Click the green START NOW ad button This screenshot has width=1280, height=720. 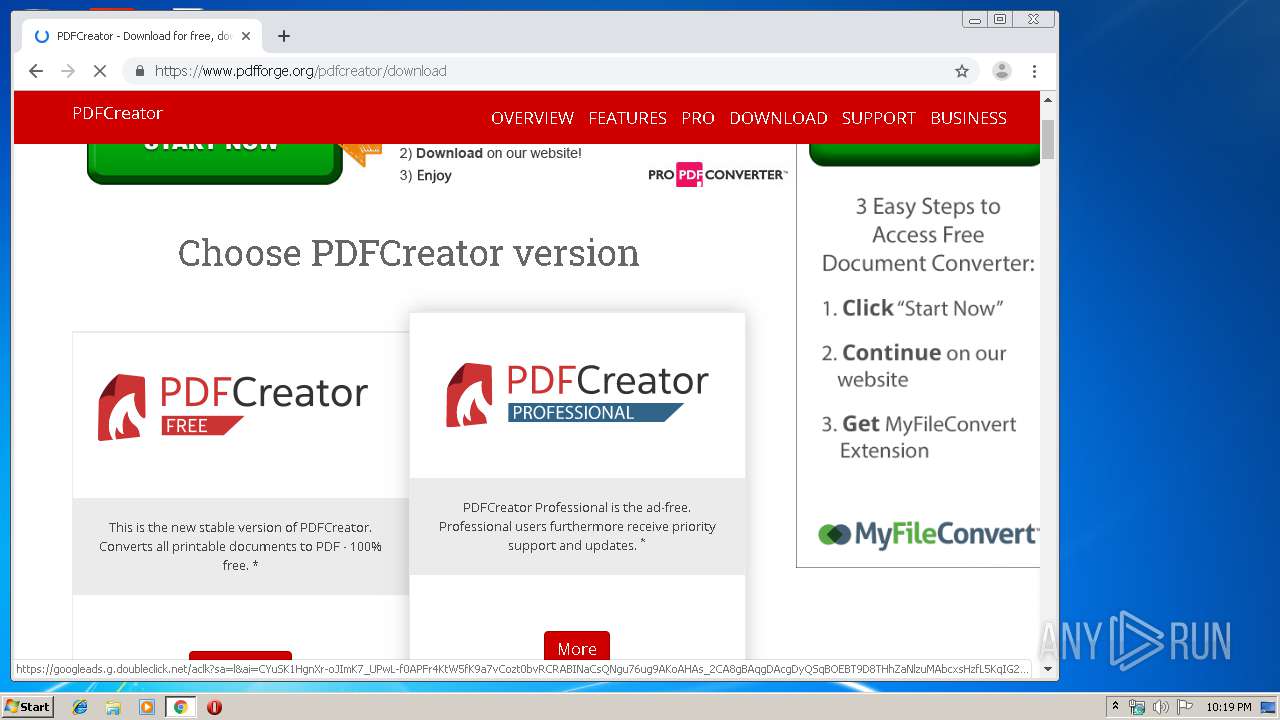[x=215, y=163]
